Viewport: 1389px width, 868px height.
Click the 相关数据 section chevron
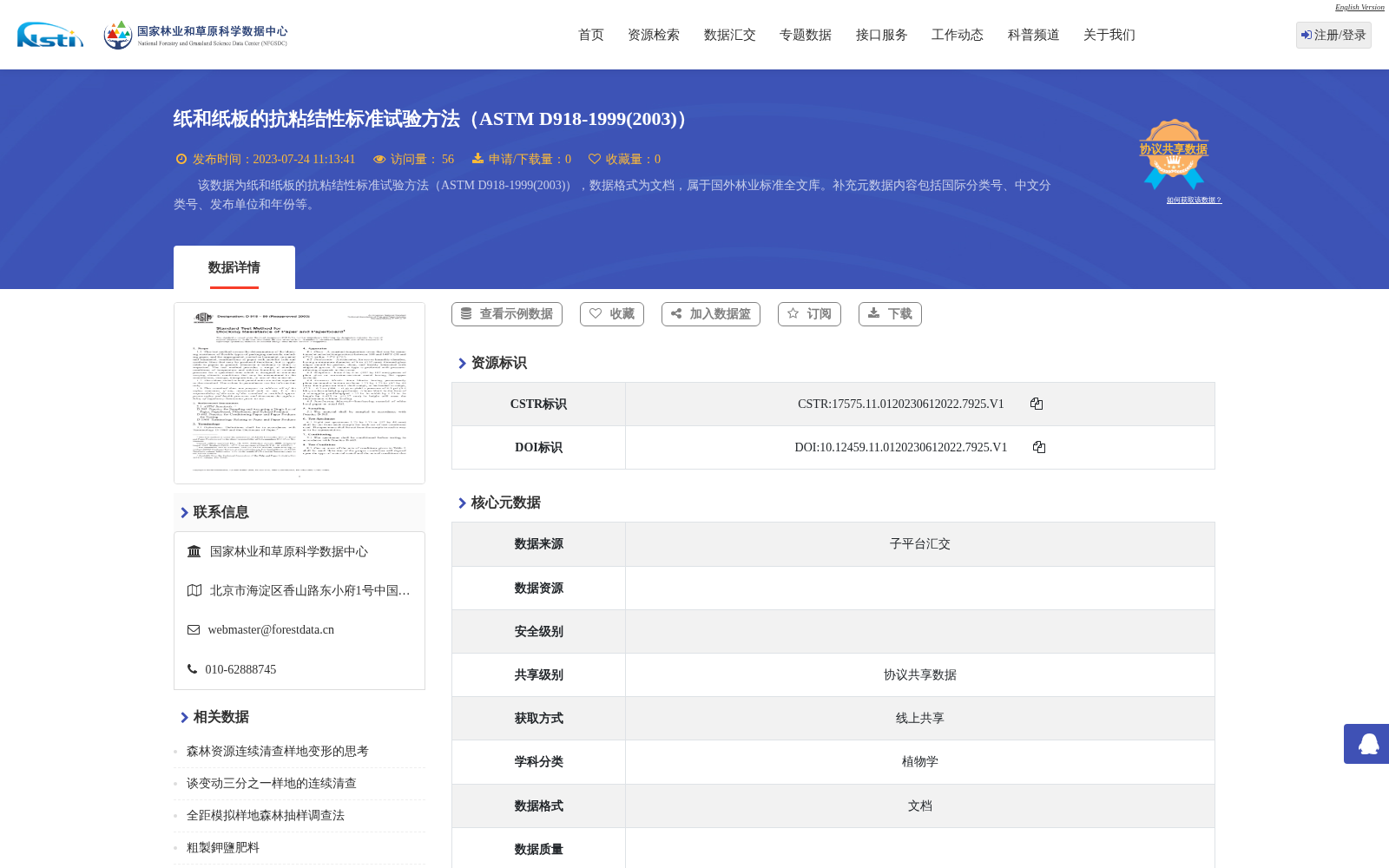point(184,718)
